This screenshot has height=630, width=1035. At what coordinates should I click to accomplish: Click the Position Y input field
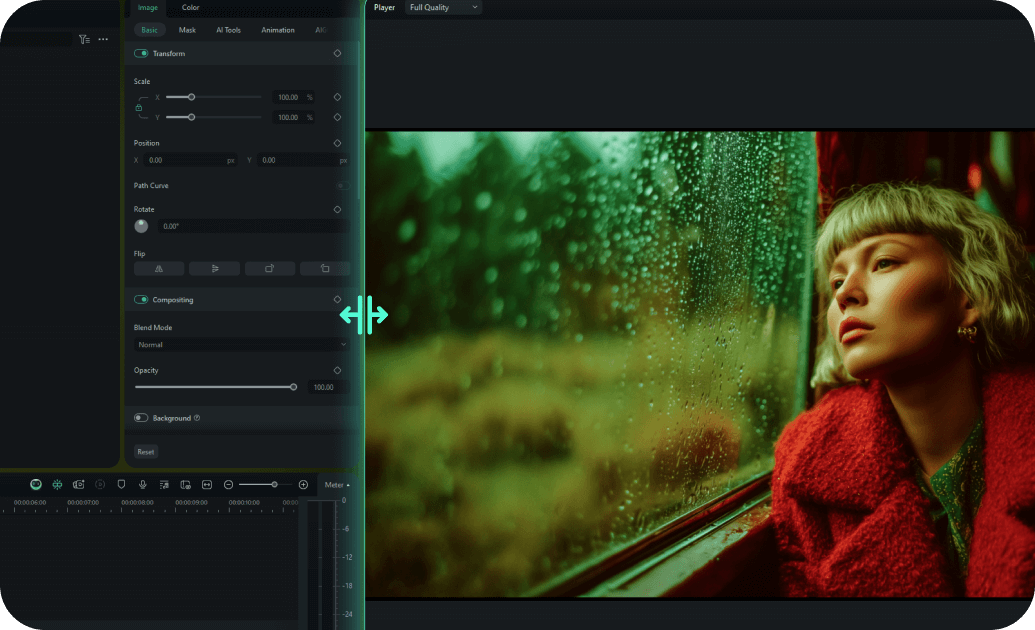[x=303, y=160]
